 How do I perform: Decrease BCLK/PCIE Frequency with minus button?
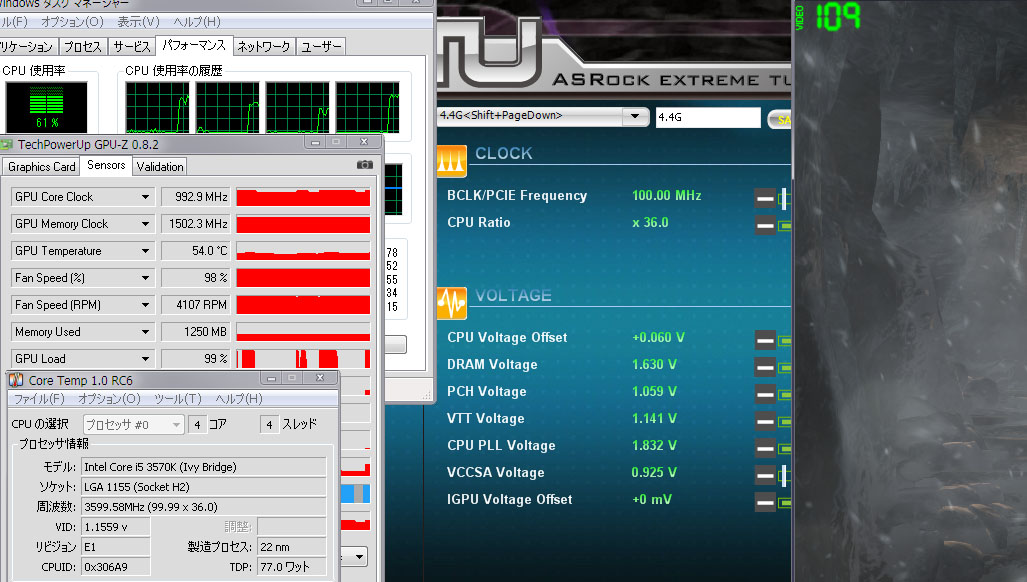tap(764, 198)
